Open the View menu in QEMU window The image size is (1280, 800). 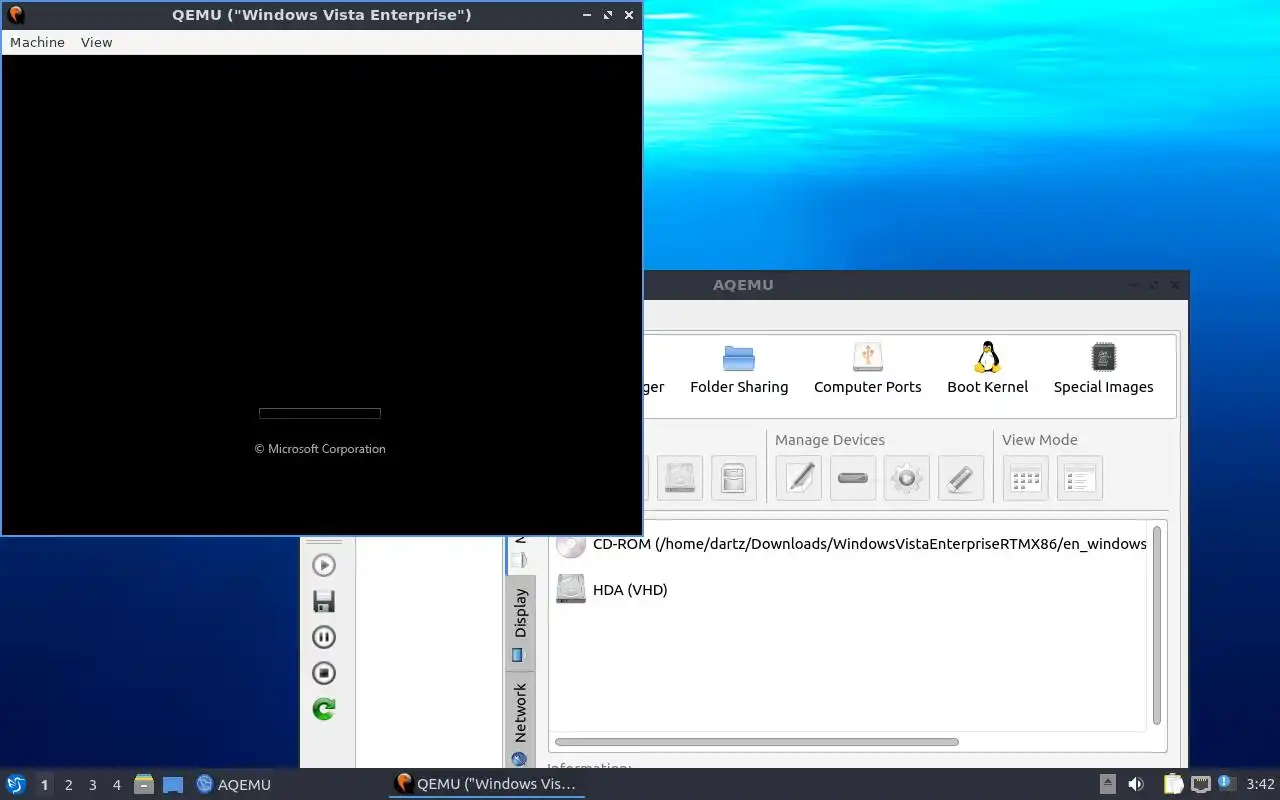point(97,42)
